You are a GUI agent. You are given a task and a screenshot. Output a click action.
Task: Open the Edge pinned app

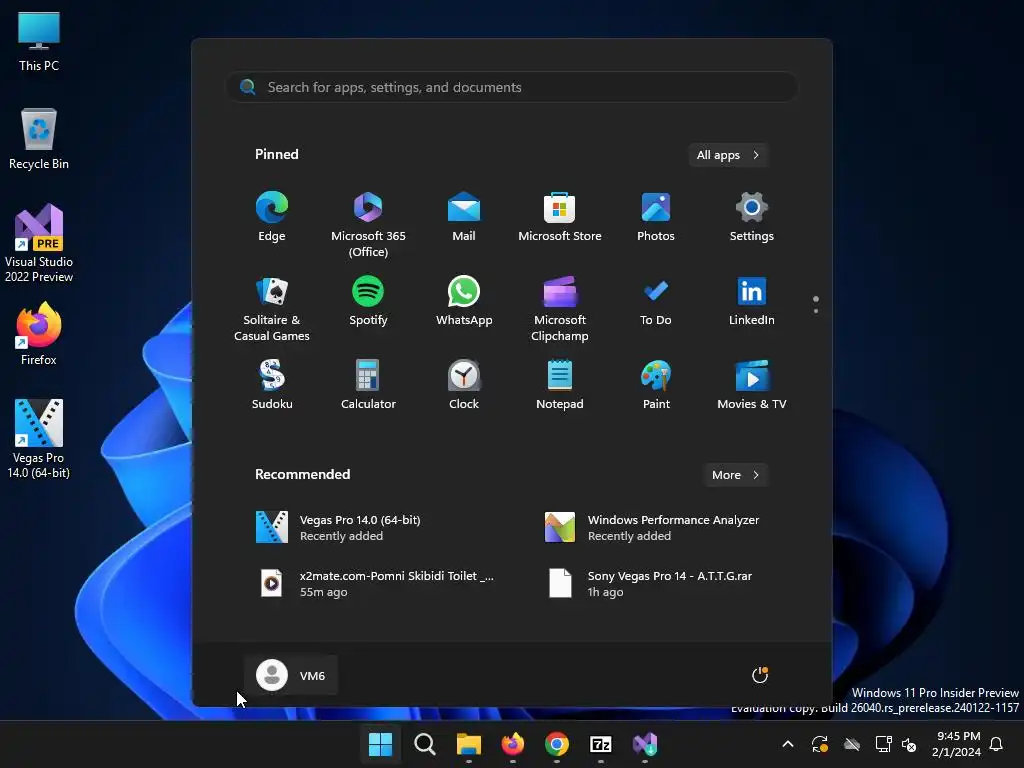[272, 217]
